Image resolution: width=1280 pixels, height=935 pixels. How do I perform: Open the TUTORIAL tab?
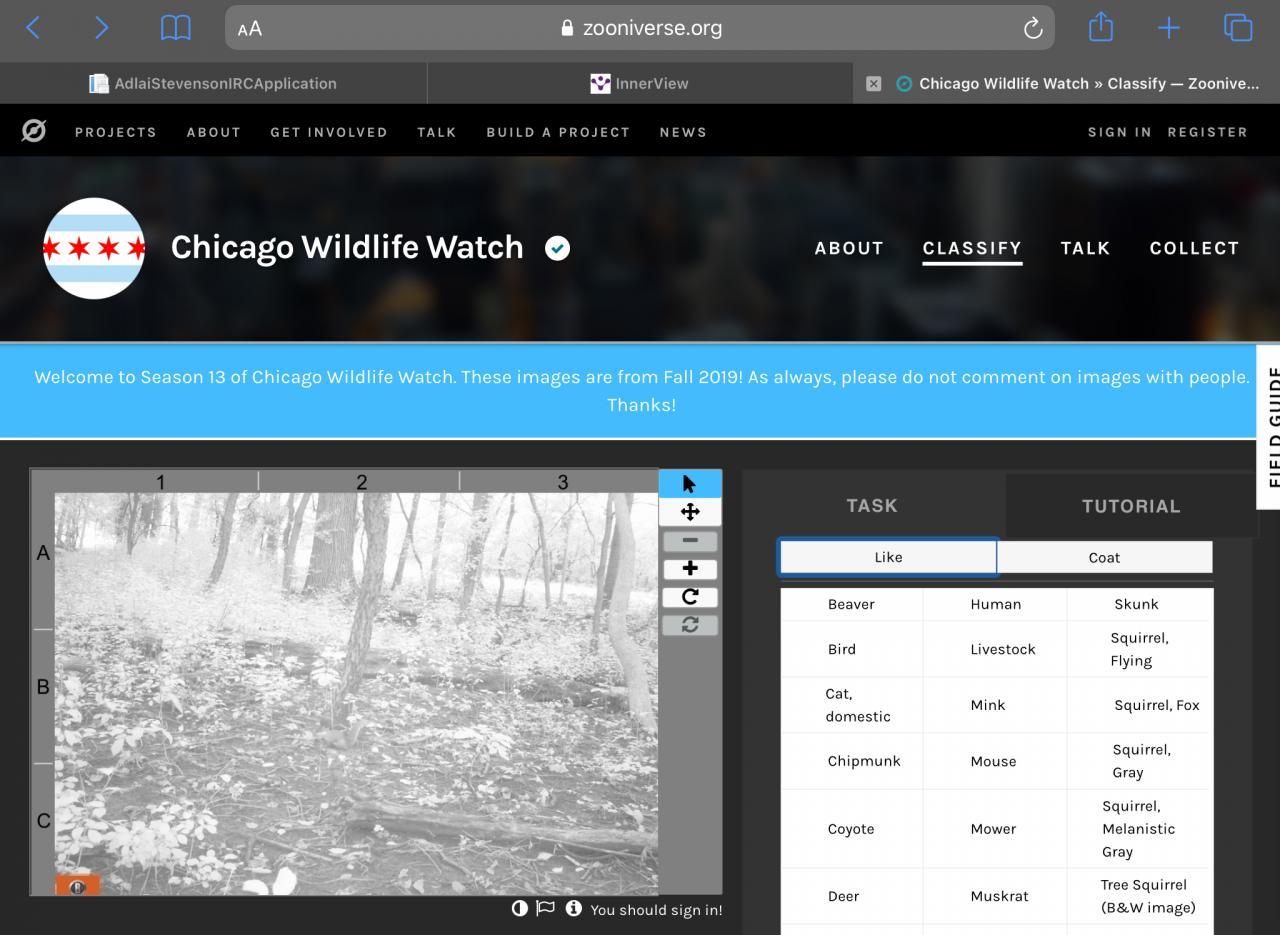click(x=1131, y=506)
